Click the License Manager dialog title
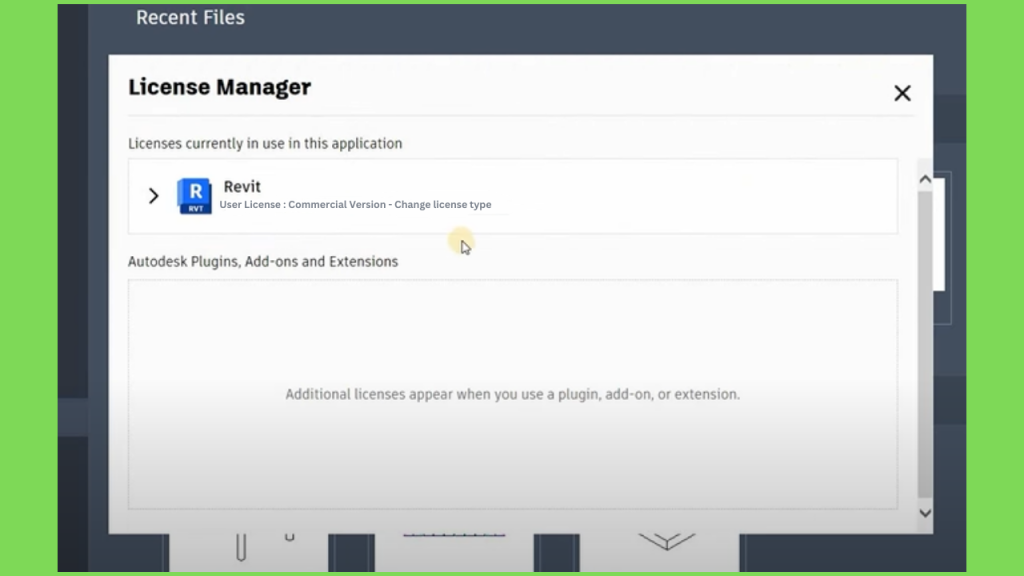The image size is (1024, 576). point(219,87)
